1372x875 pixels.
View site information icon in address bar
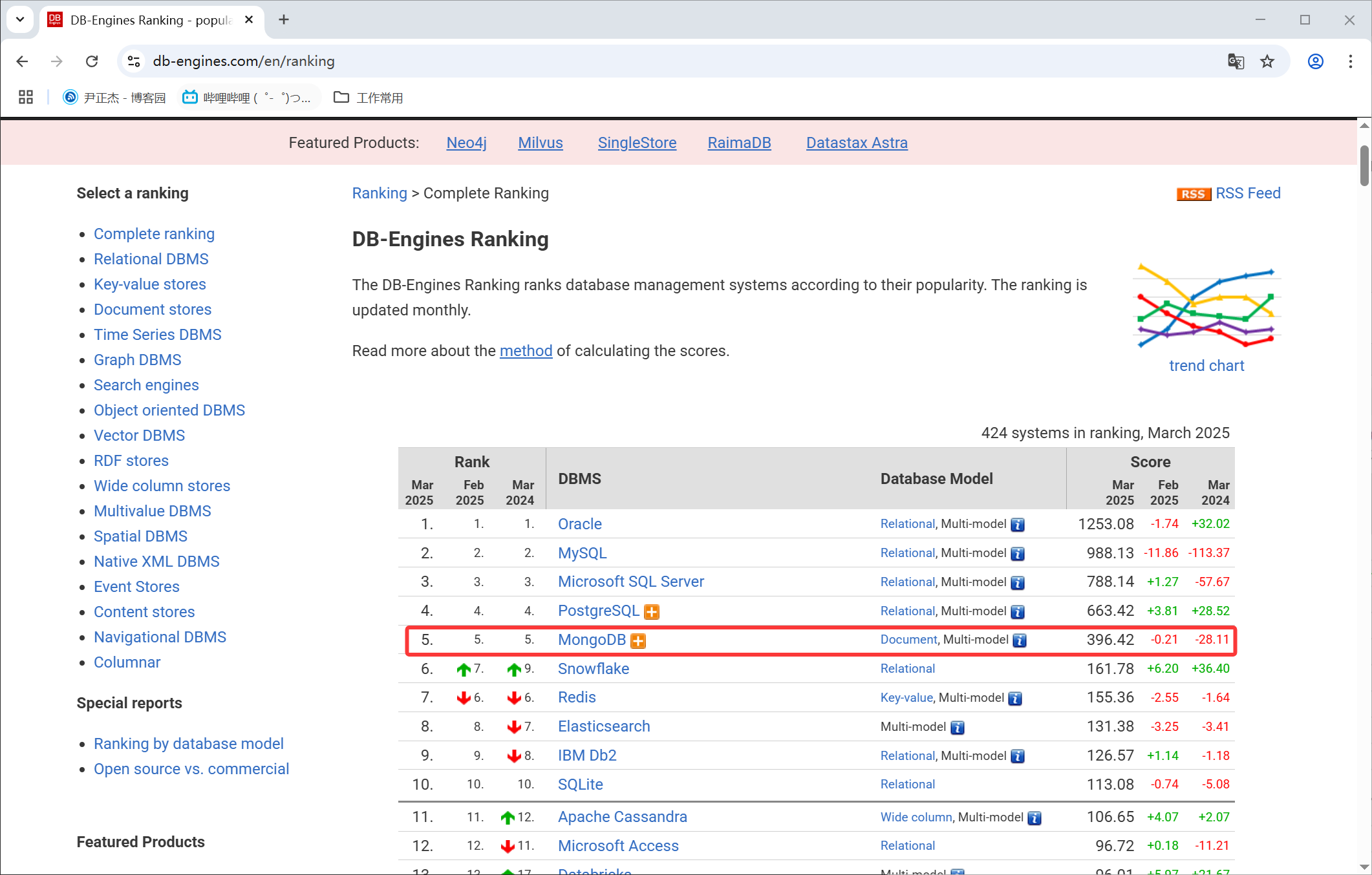[134, 61]
